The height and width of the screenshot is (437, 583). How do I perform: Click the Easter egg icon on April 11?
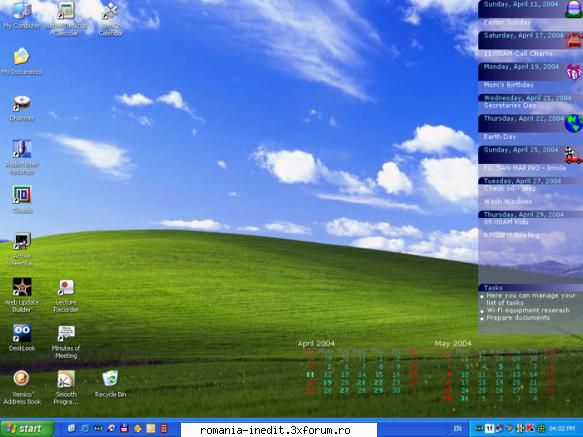(x=573, y=9)
